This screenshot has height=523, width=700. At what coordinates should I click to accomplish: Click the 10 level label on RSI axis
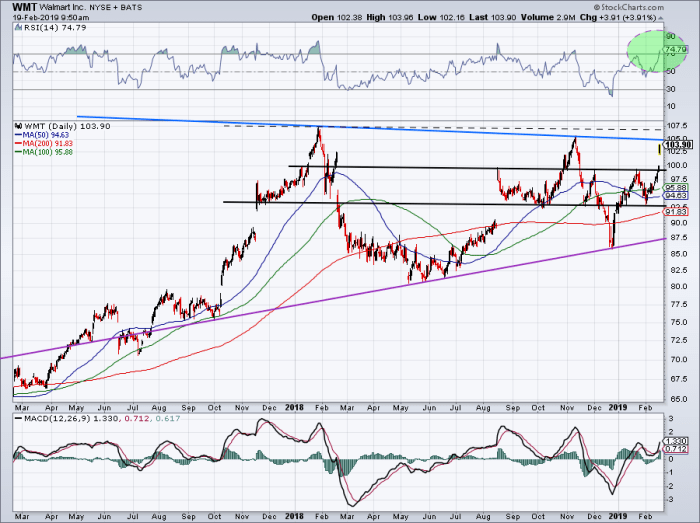click(671, 106)
